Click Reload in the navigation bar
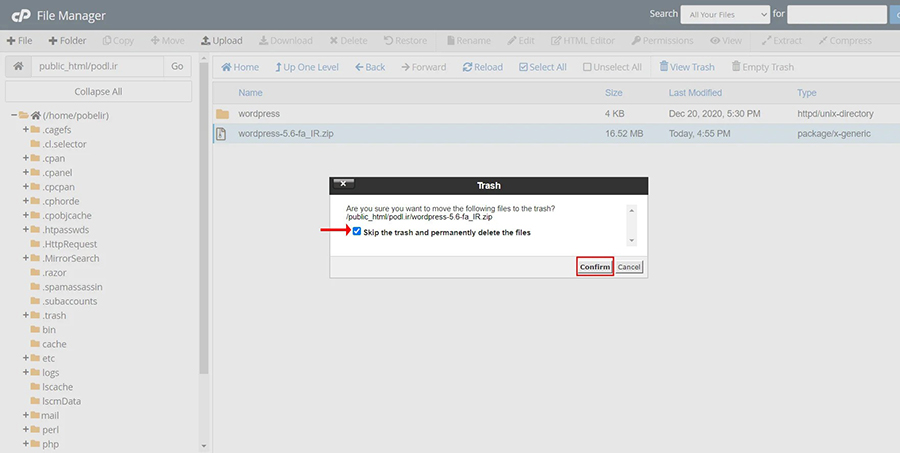900x453 pixels. (482, 67)
